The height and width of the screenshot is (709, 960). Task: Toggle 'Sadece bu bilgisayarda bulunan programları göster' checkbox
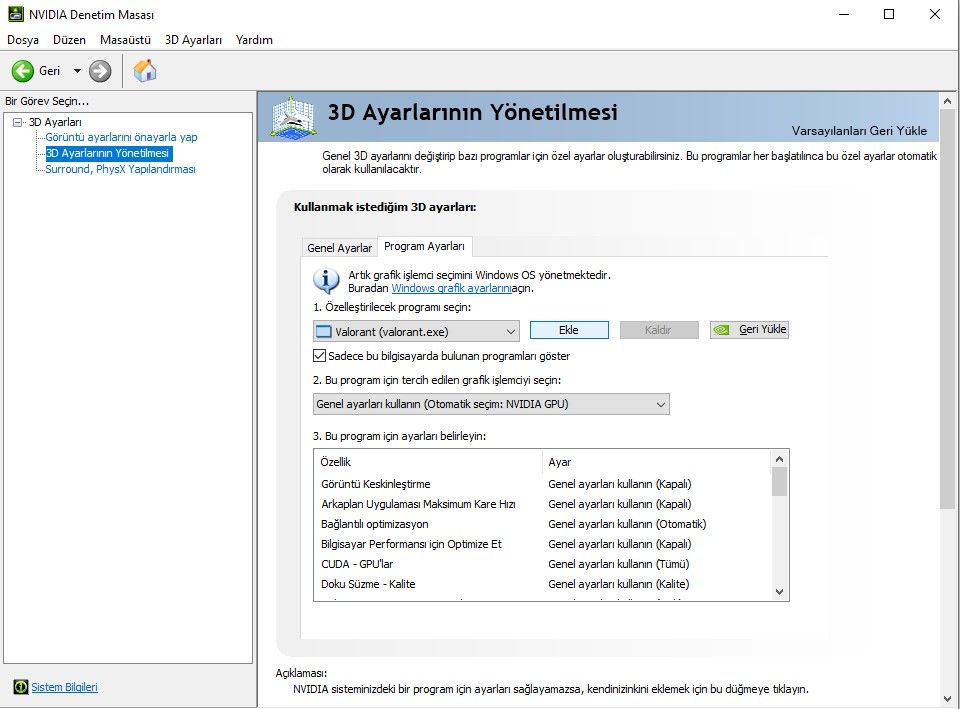(319, 356)
